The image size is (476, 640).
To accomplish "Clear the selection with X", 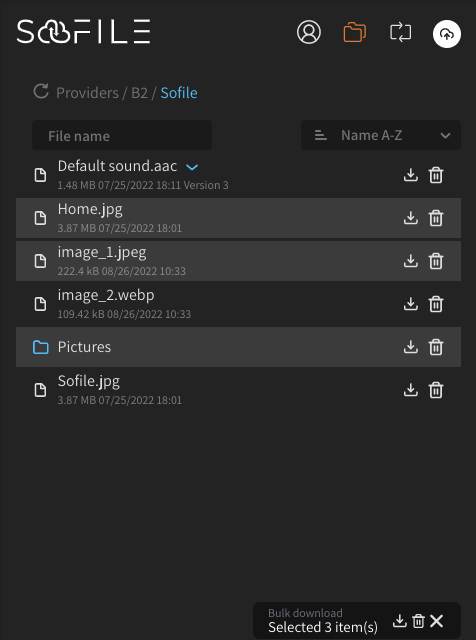I will (436, 621).
